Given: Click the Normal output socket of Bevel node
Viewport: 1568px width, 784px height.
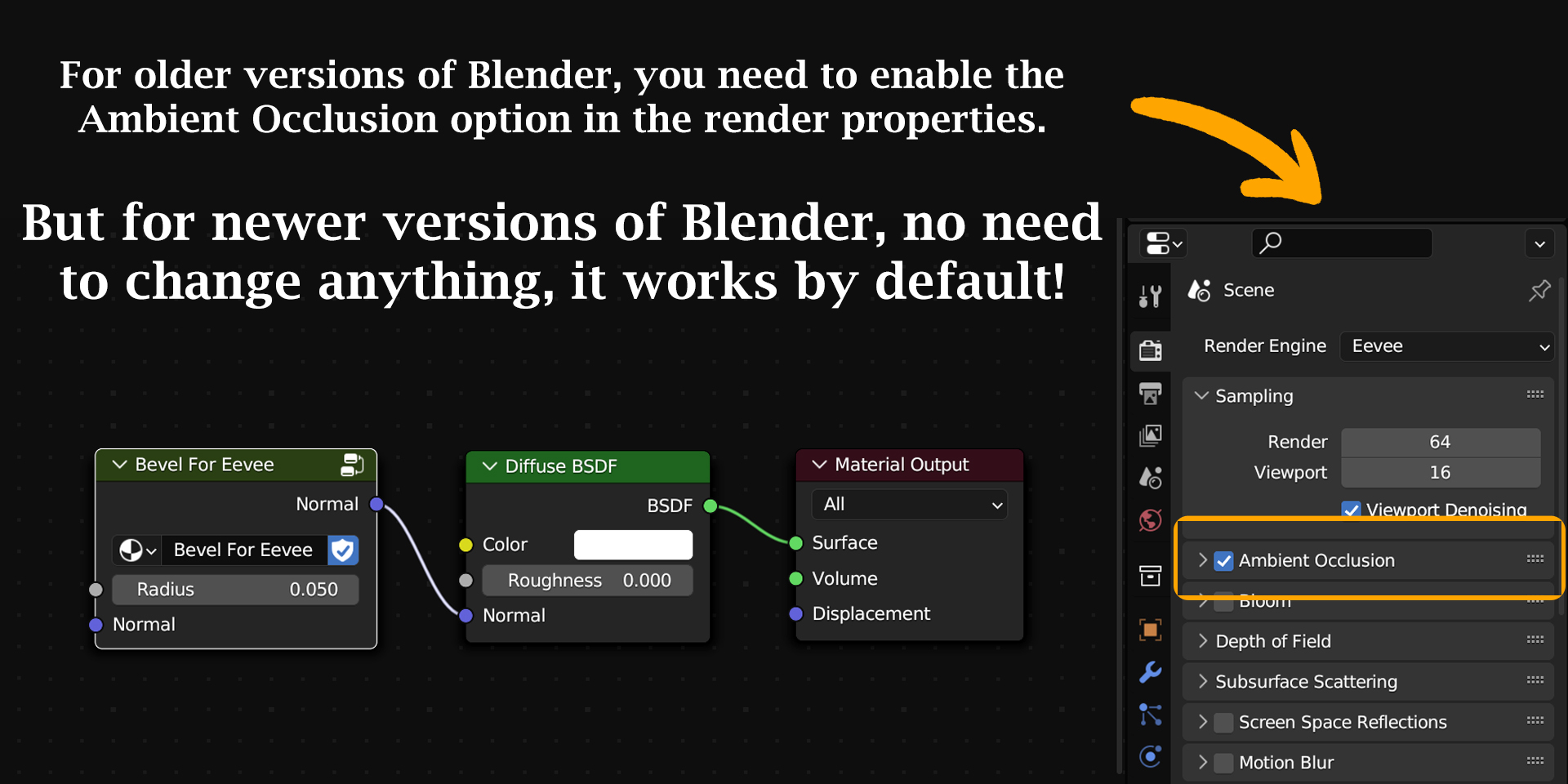Looking at the screenshot, I should point(376,505).
